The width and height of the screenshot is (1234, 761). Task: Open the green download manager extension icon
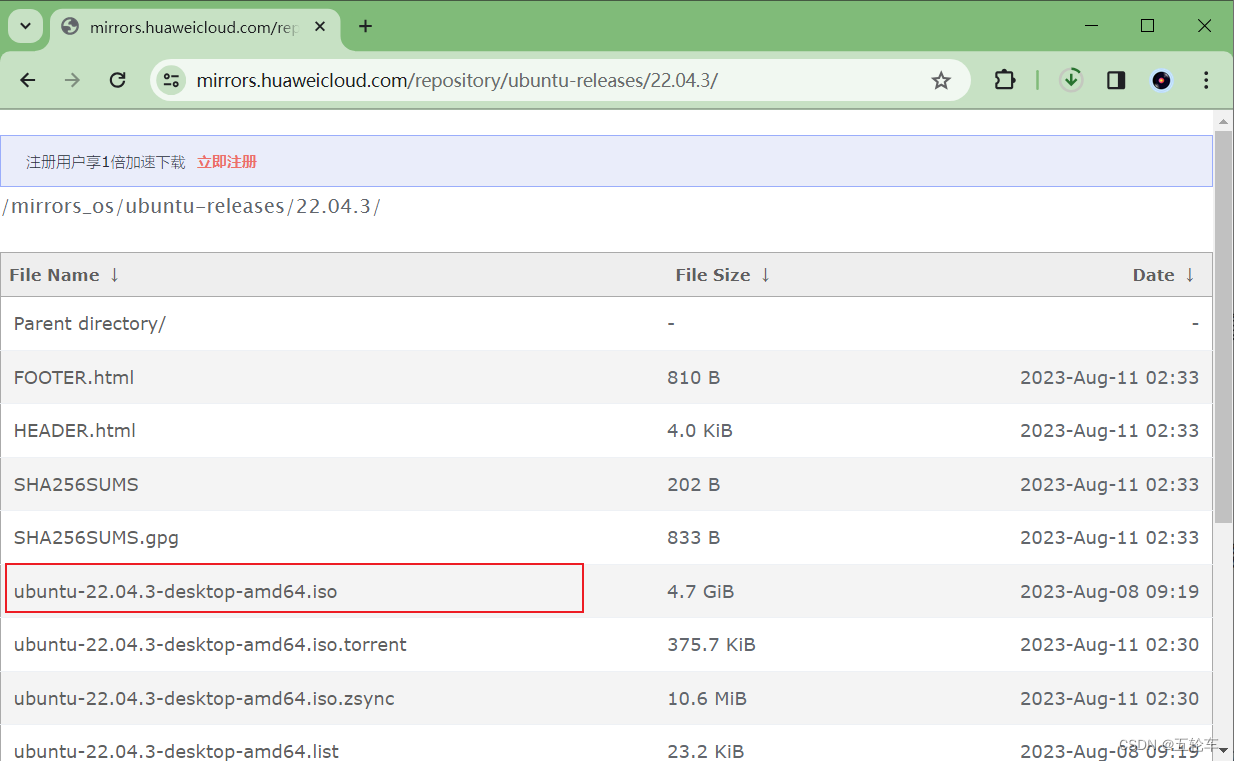pyautogui.click(x=1071, y=80)
